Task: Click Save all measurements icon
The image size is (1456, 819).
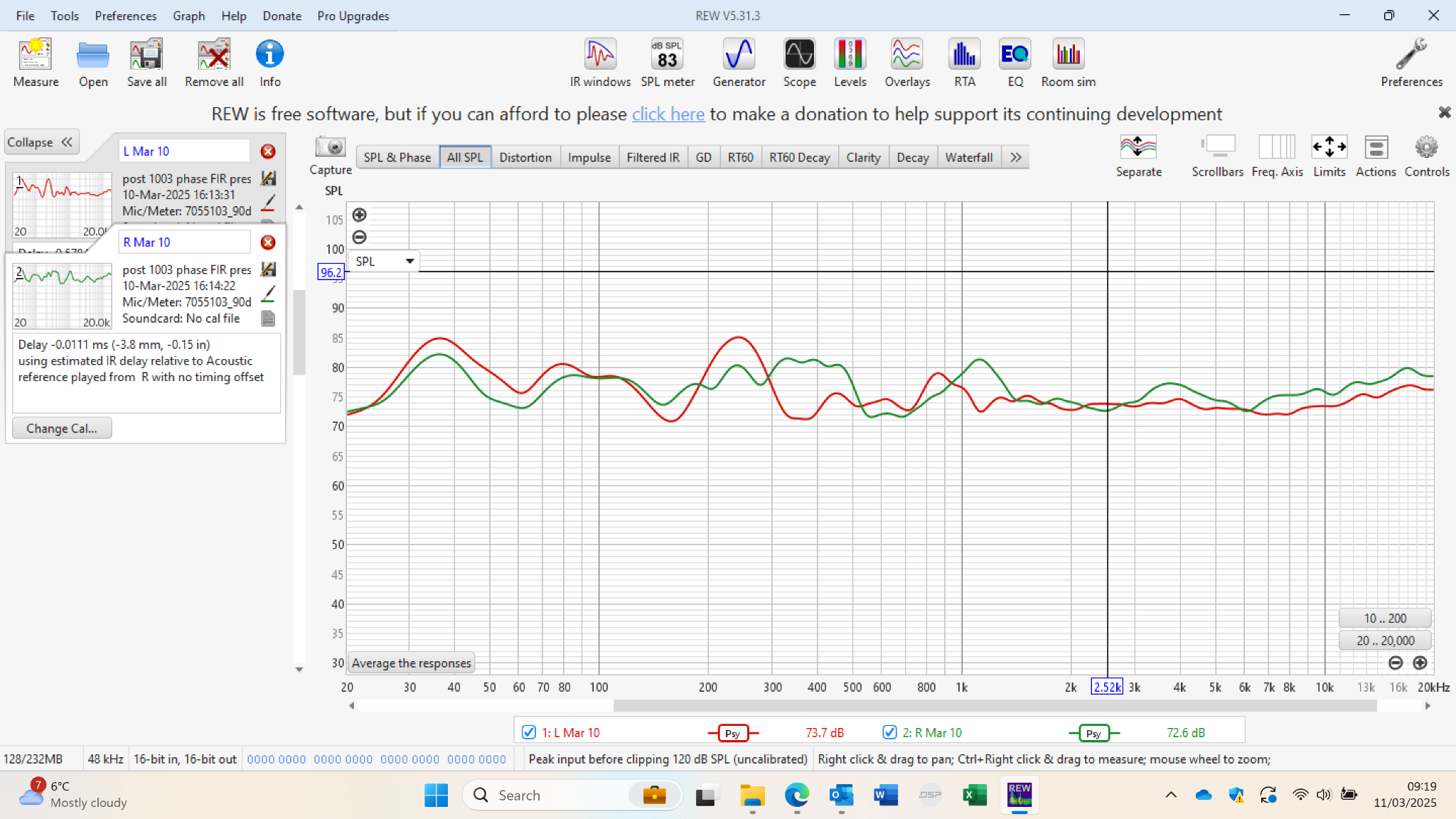Action: click(146, 63)
